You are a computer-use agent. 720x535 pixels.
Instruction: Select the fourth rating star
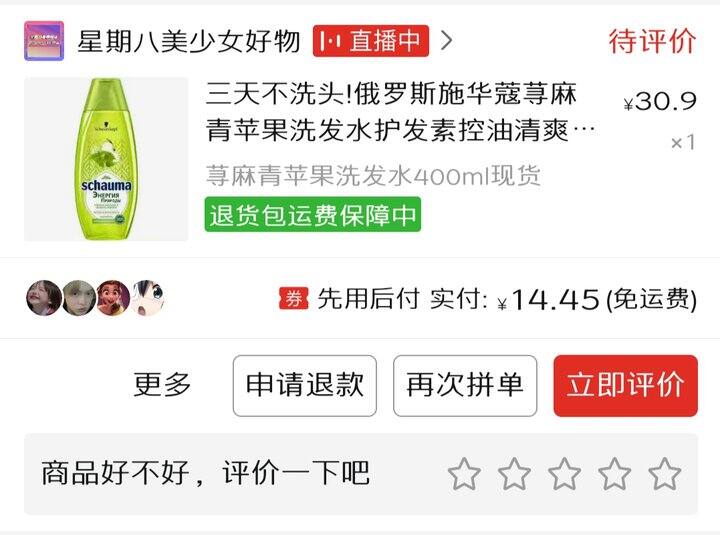point(614,474)
